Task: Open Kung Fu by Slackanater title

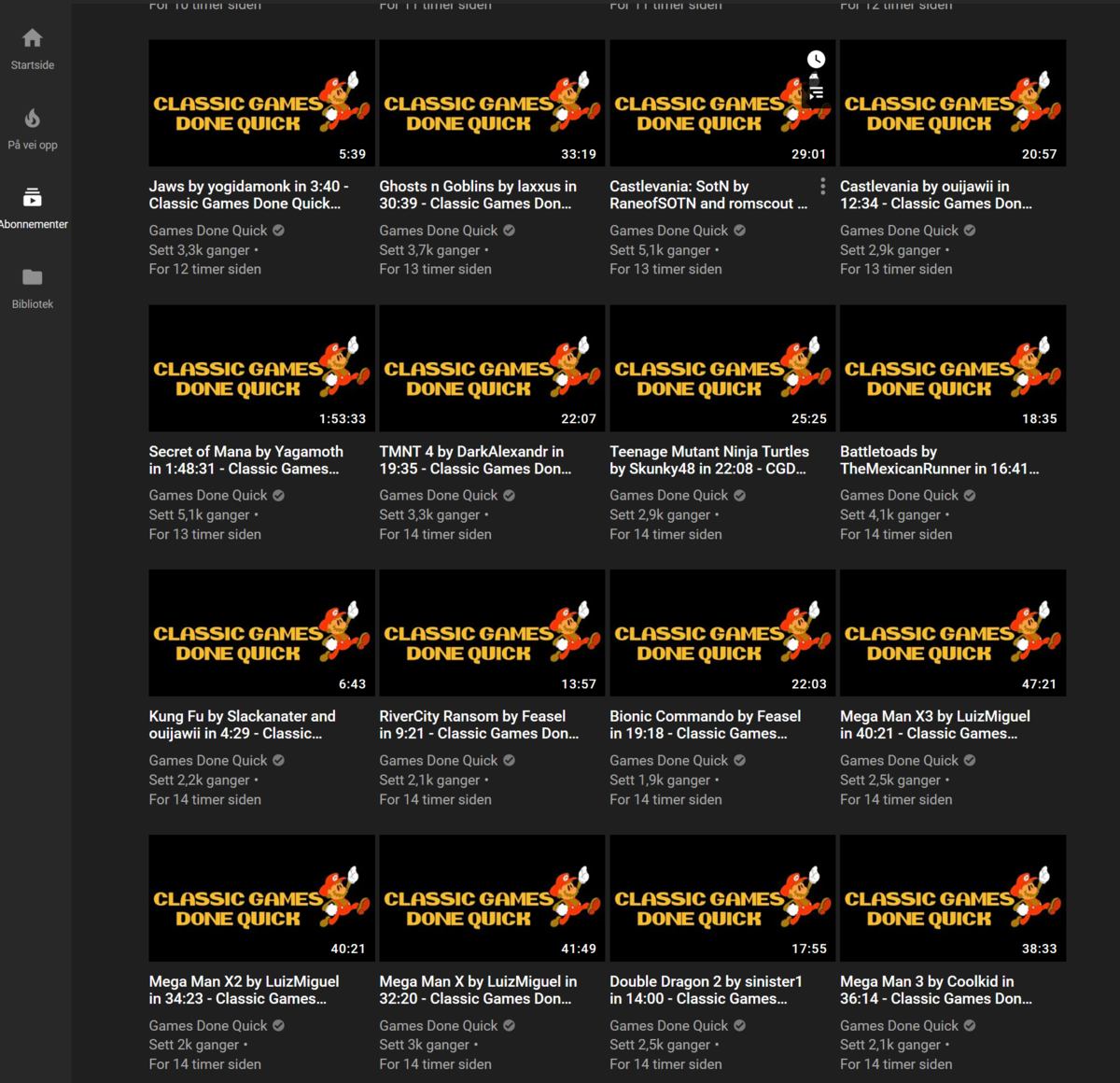Action: [243, 725]
